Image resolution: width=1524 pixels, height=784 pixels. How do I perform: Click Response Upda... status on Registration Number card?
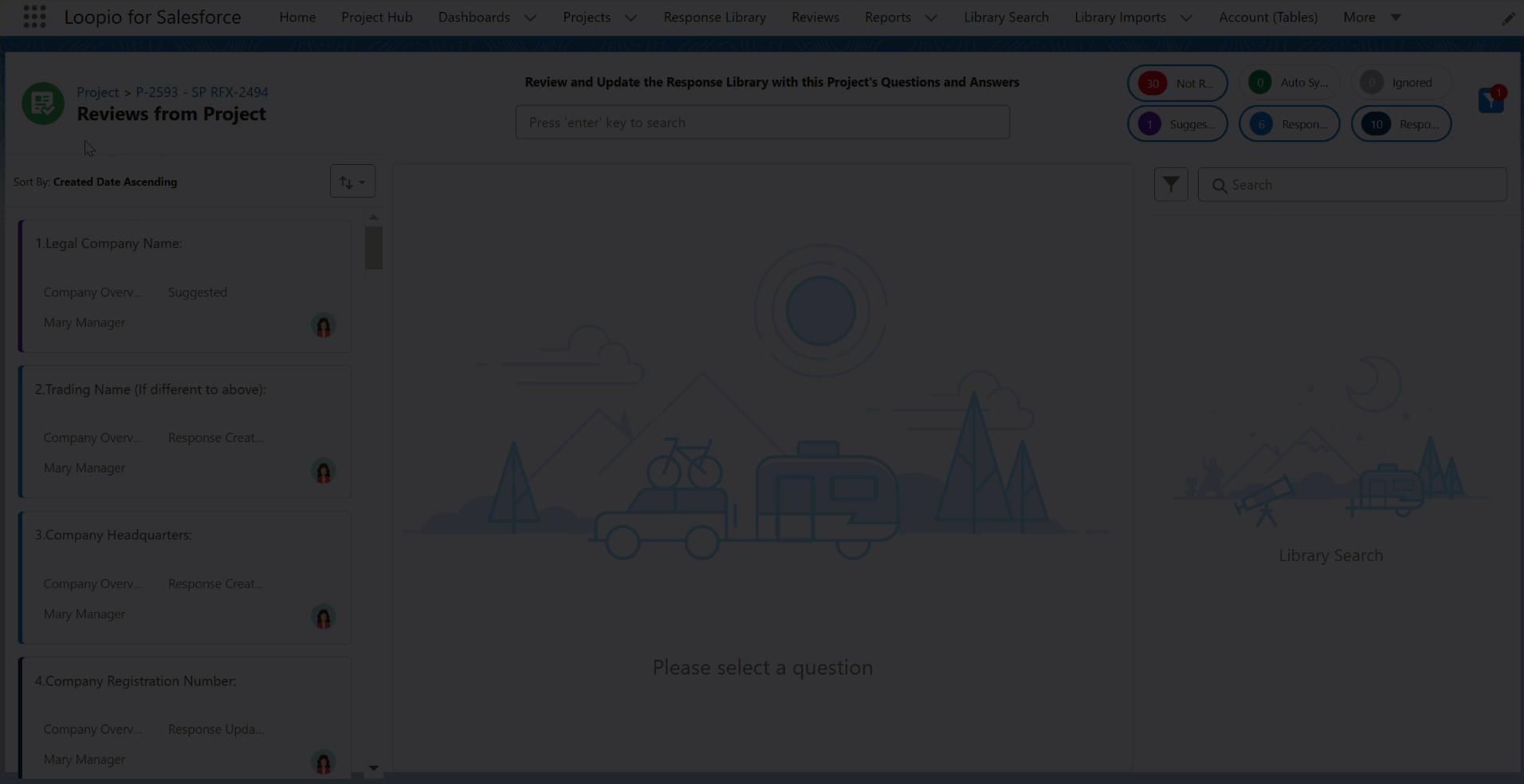[x=216, y=730]
